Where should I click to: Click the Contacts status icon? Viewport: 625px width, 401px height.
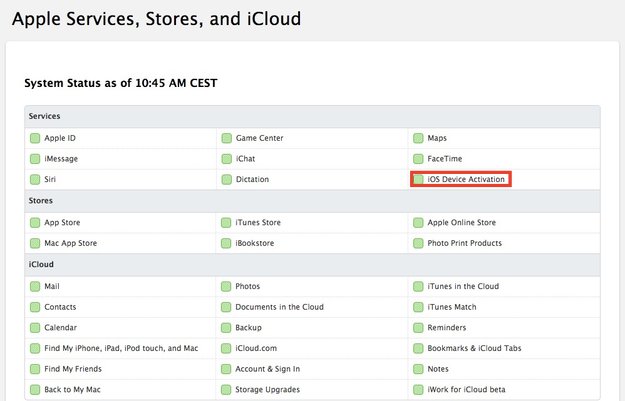pyautogui.click(x=35, y=307)
